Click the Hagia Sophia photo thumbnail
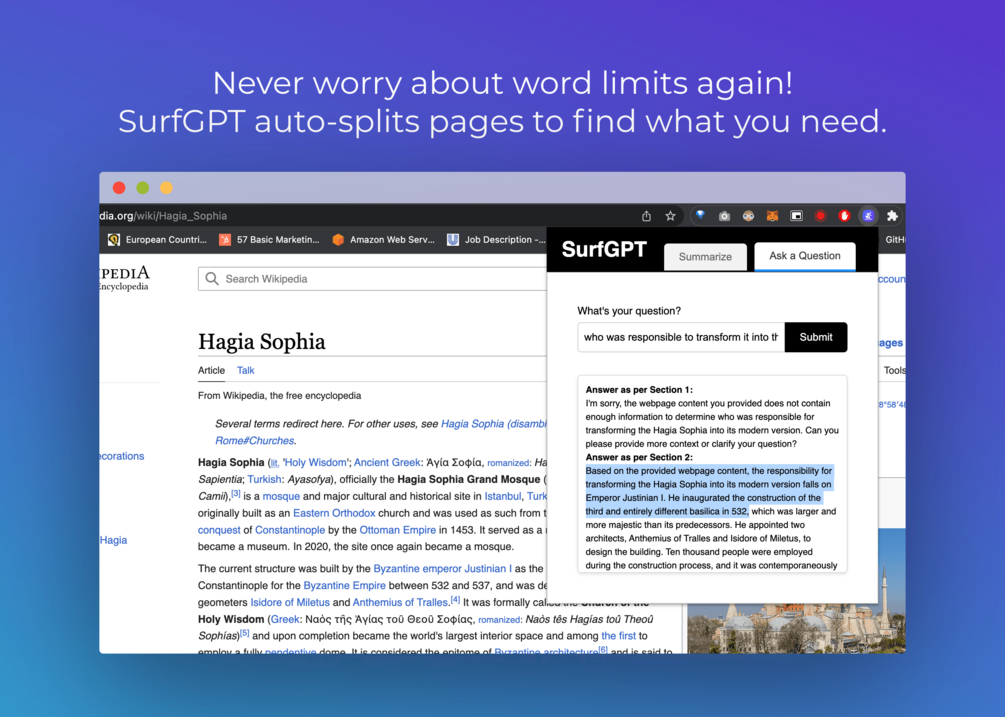The height and width of the screenshot is (717, 1005). 796,589
